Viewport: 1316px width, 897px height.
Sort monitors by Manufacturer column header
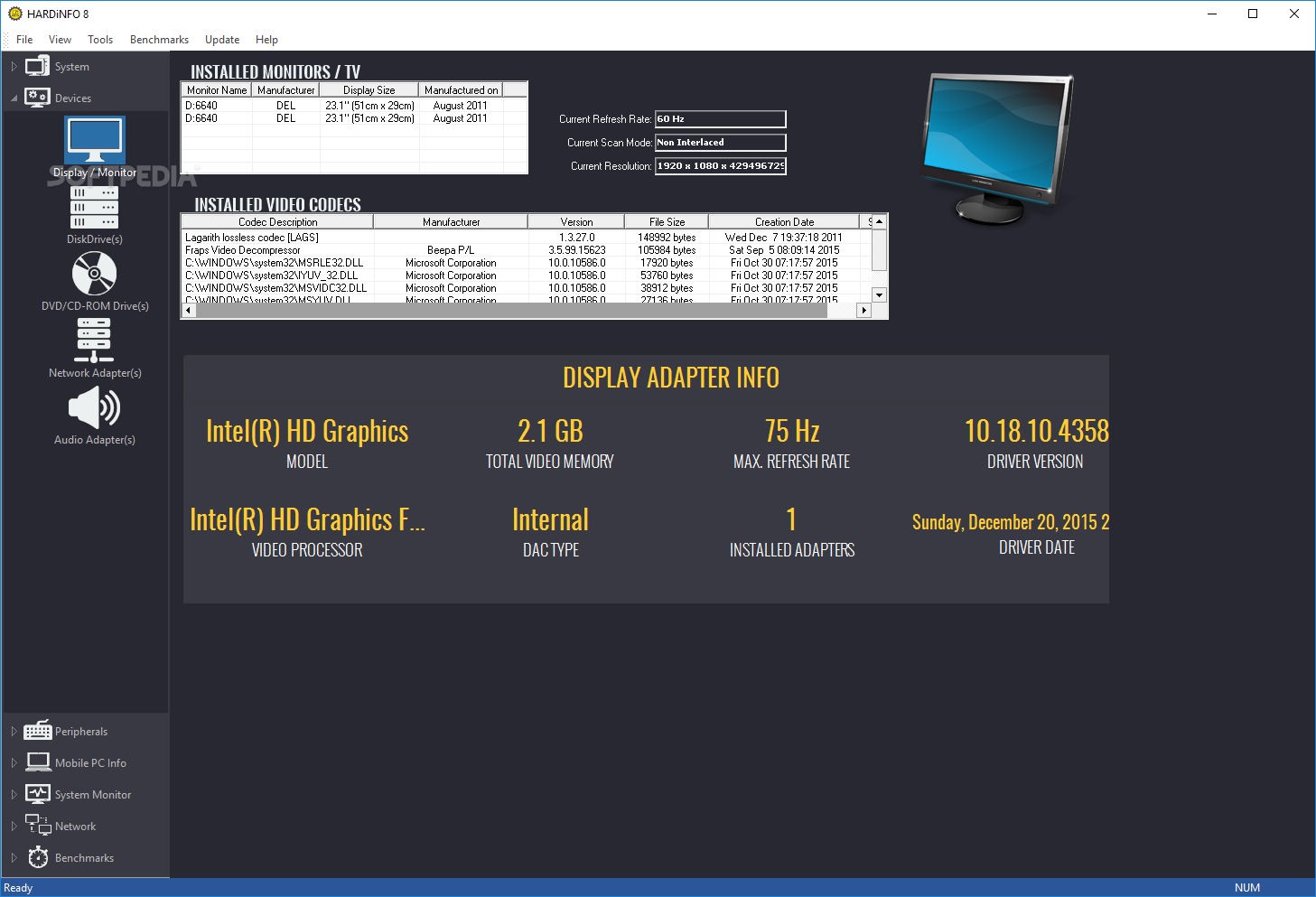click(x=286, y=90)
